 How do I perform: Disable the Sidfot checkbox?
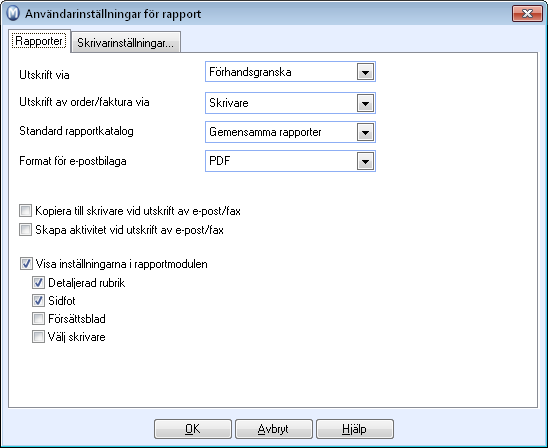[x=38, y=301]
